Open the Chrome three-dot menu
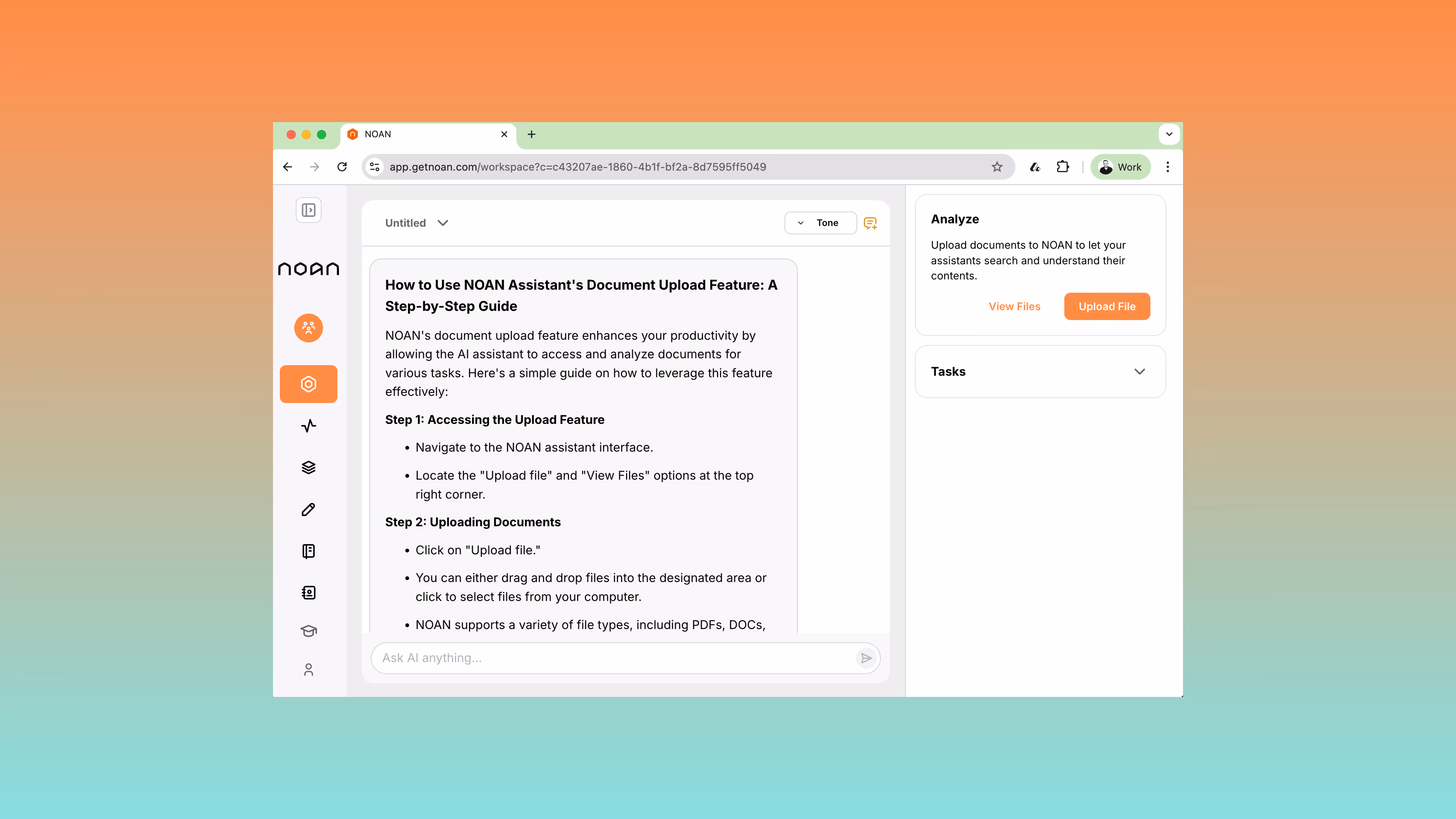This screenshot has width=1456, height=819. 1168,167
